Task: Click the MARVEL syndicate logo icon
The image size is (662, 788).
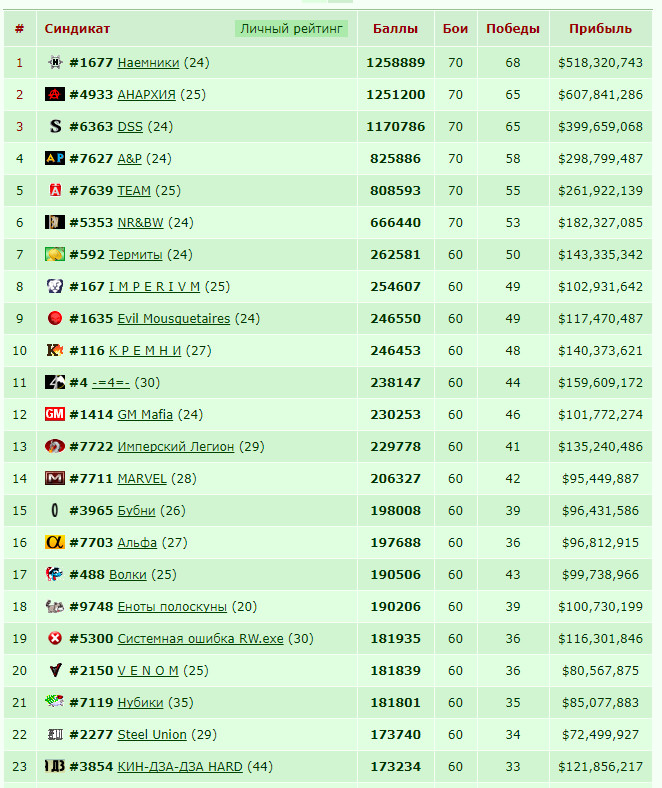Action: click(55, 478)
